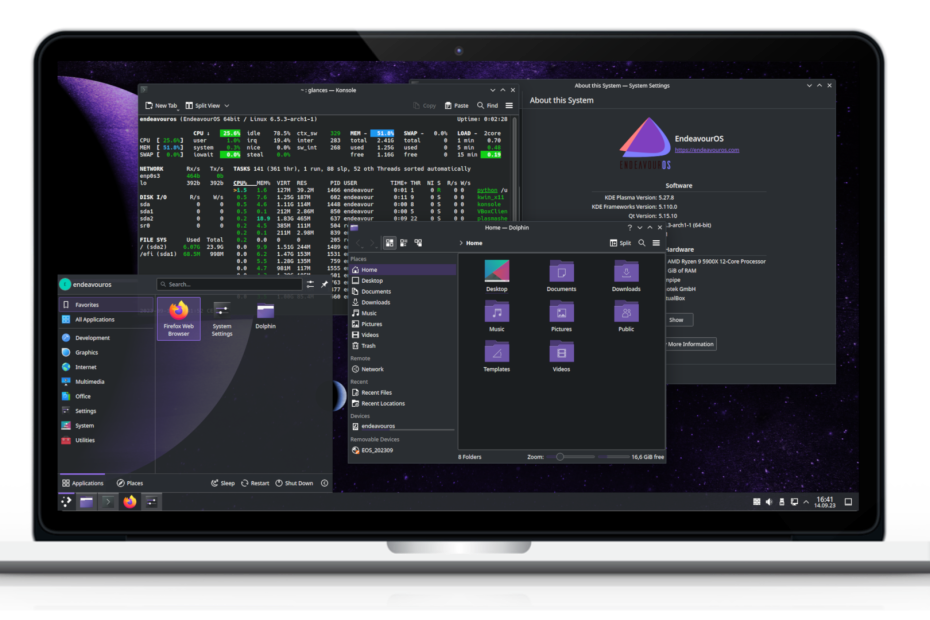
Task: Open the endeavouros.com link
Action: (x=707, y=150)
